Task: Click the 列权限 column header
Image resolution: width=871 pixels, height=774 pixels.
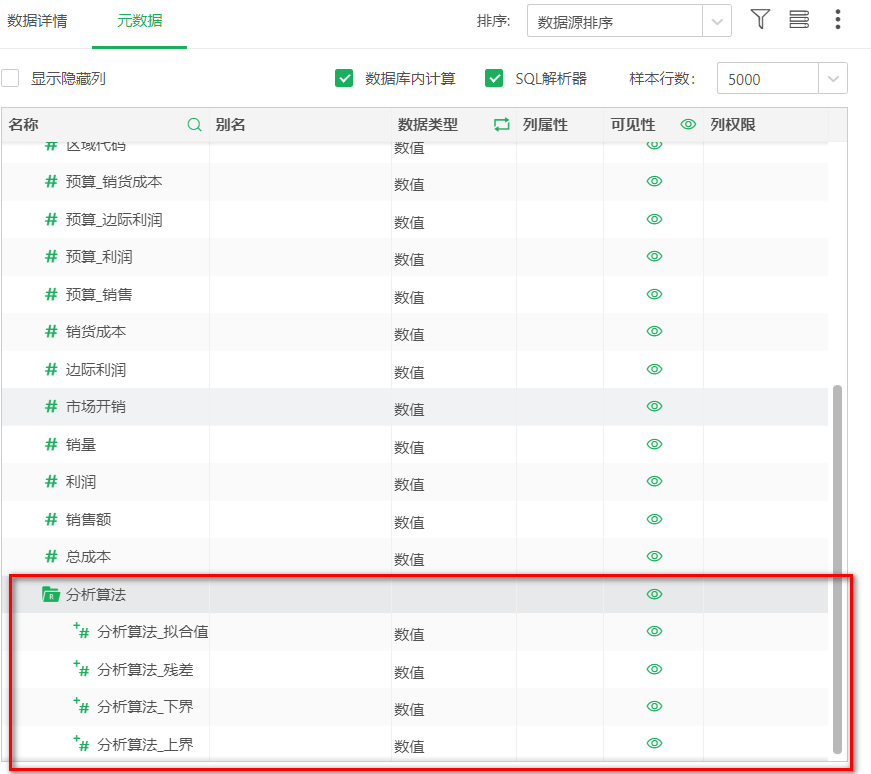Action: pos(733,124)
